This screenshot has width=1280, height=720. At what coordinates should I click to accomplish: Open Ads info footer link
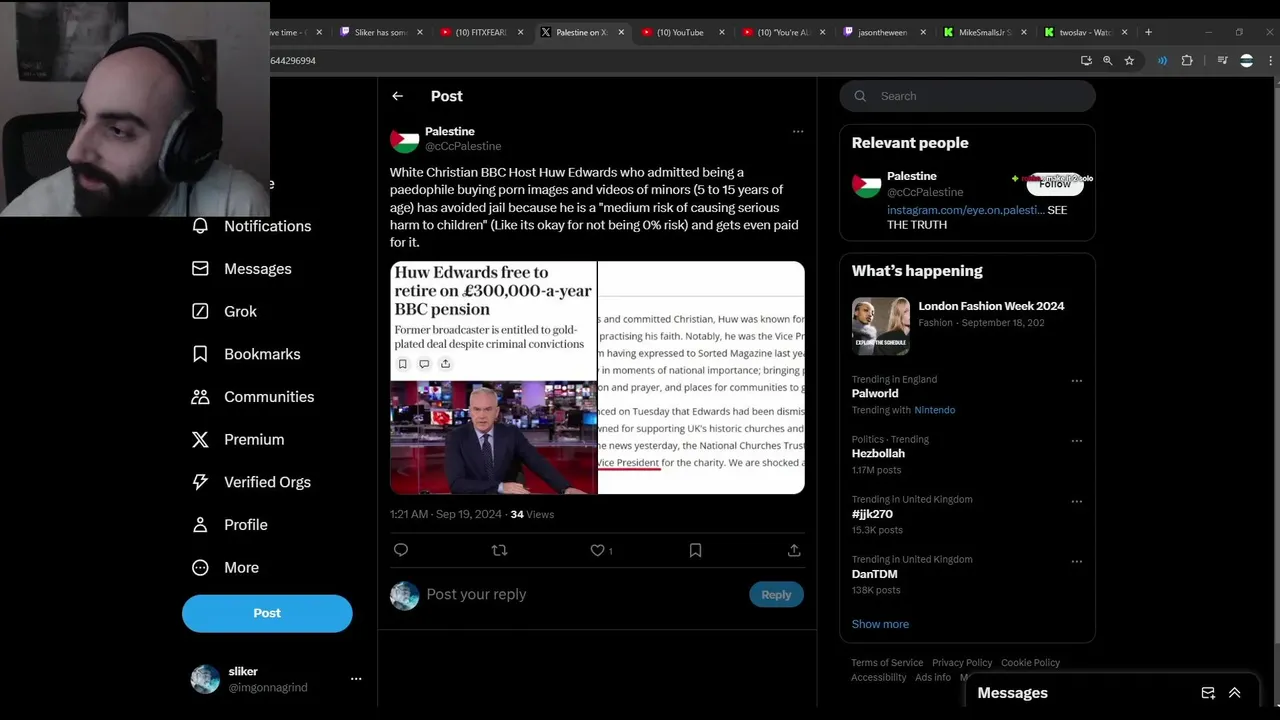point(933,677)
